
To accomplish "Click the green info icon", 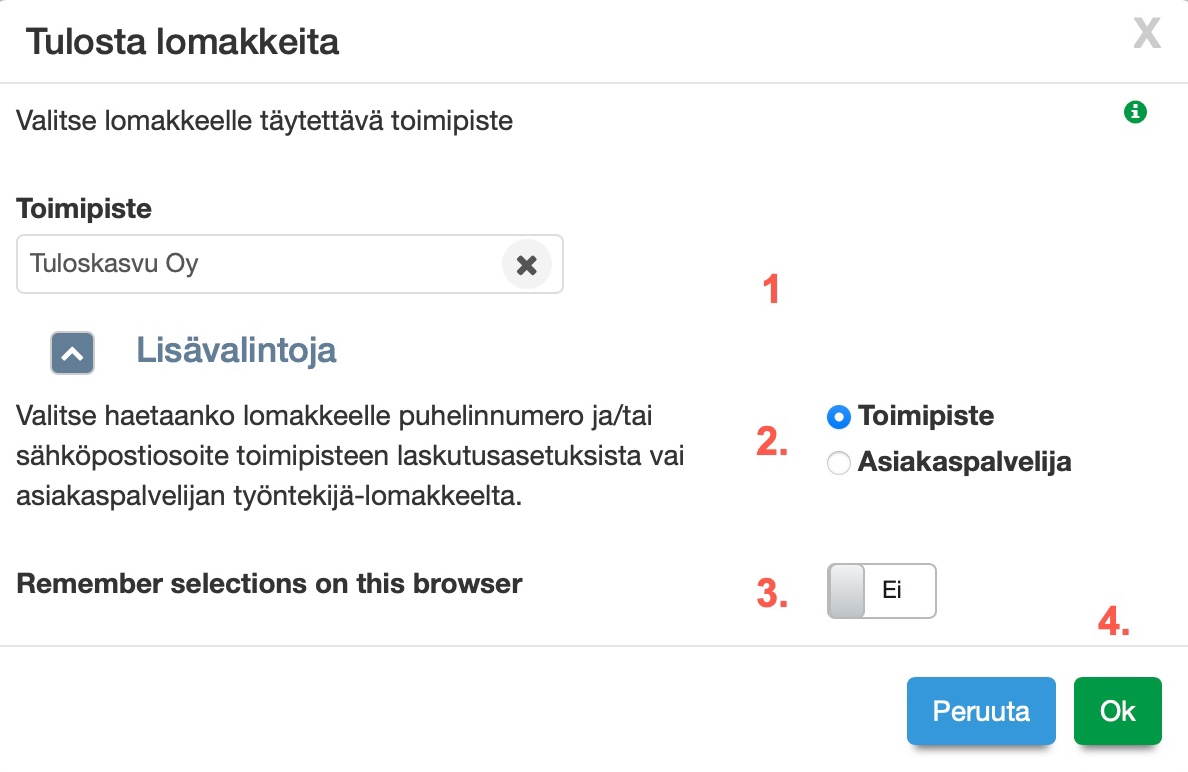I will click(x=1135, y=112).
